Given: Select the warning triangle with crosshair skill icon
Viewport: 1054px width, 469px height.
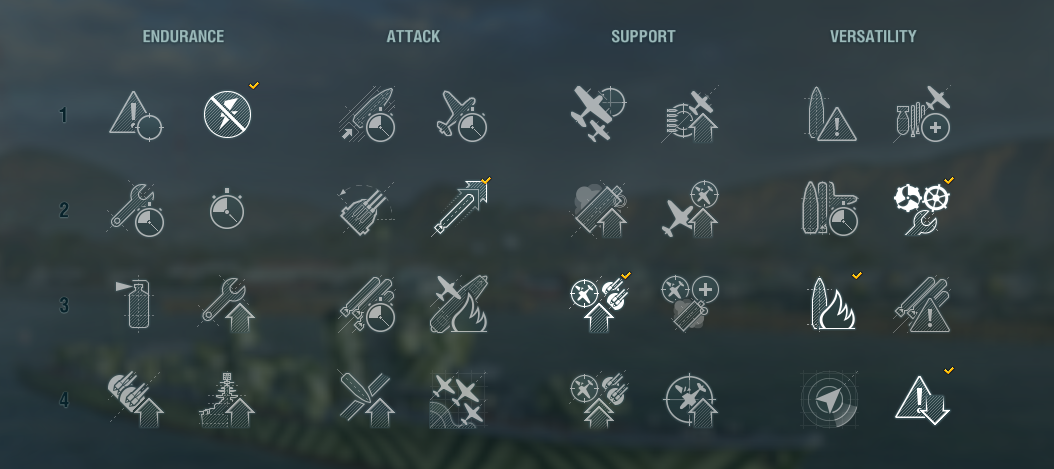Looking at the screenshot, I should click(x=136, y=116).
